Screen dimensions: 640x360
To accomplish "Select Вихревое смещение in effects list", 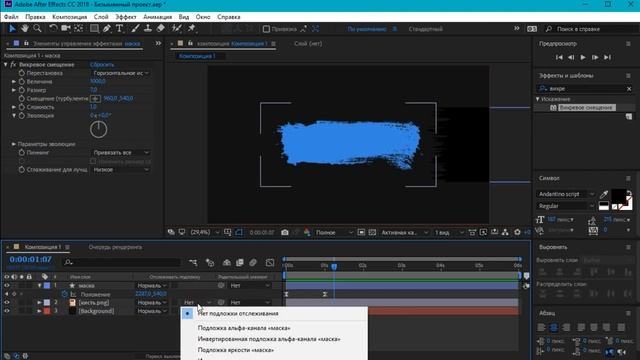I will (586, 107).
